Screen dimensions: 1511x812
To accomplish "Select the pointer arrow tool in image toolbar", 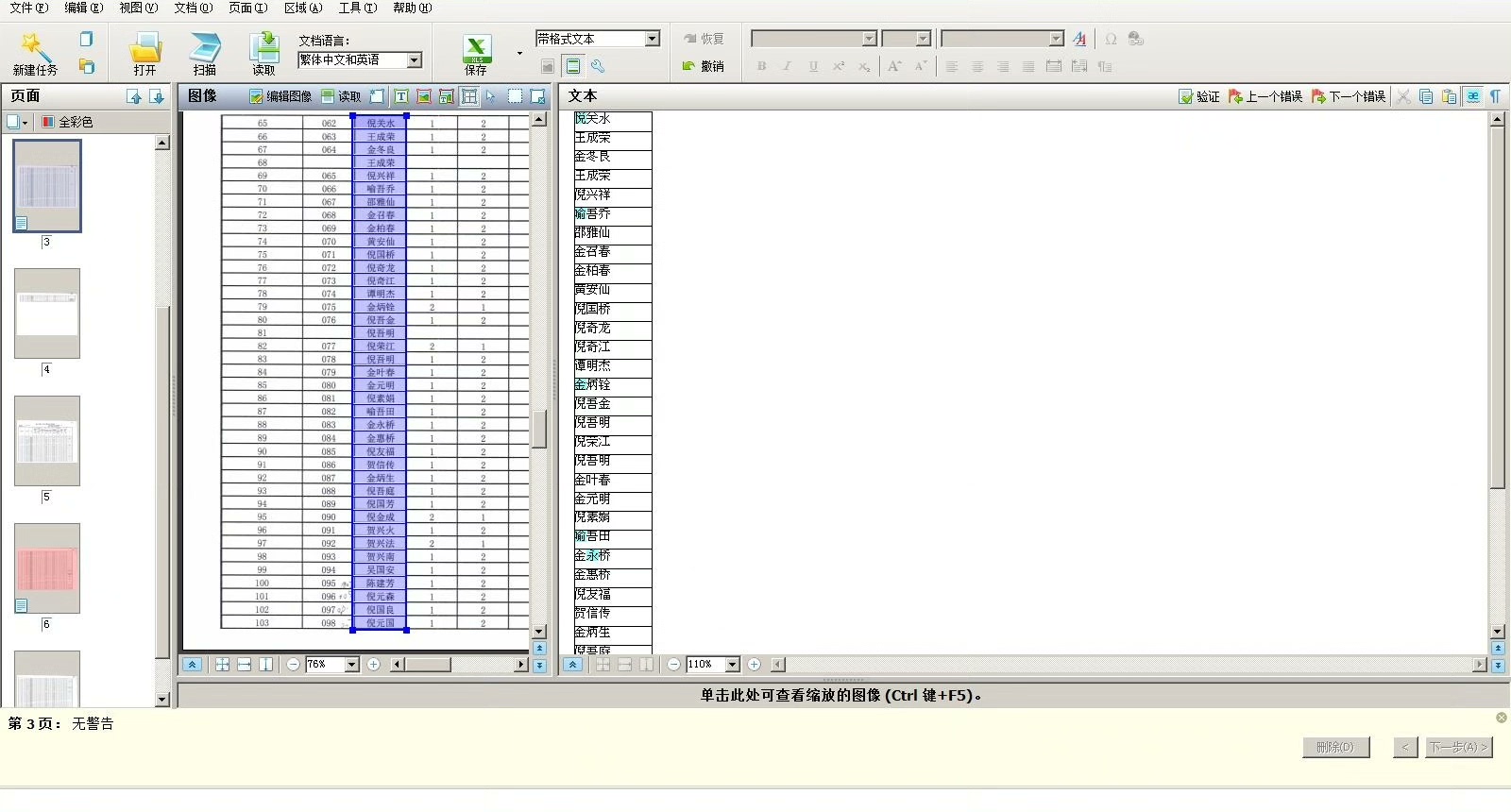I will coord(491,96).
